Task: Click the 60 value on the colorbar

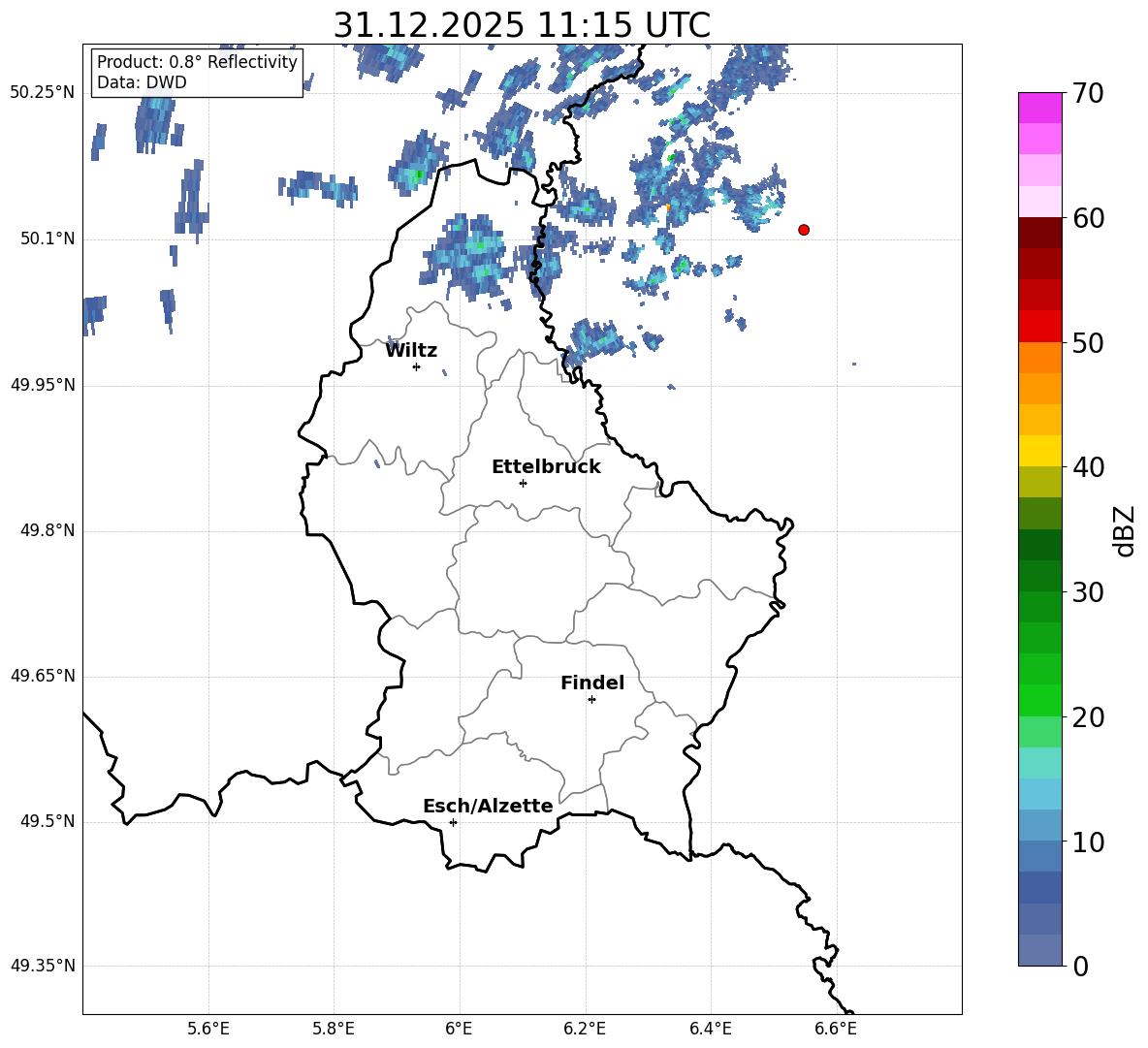Action: (x=1088, y=218)
